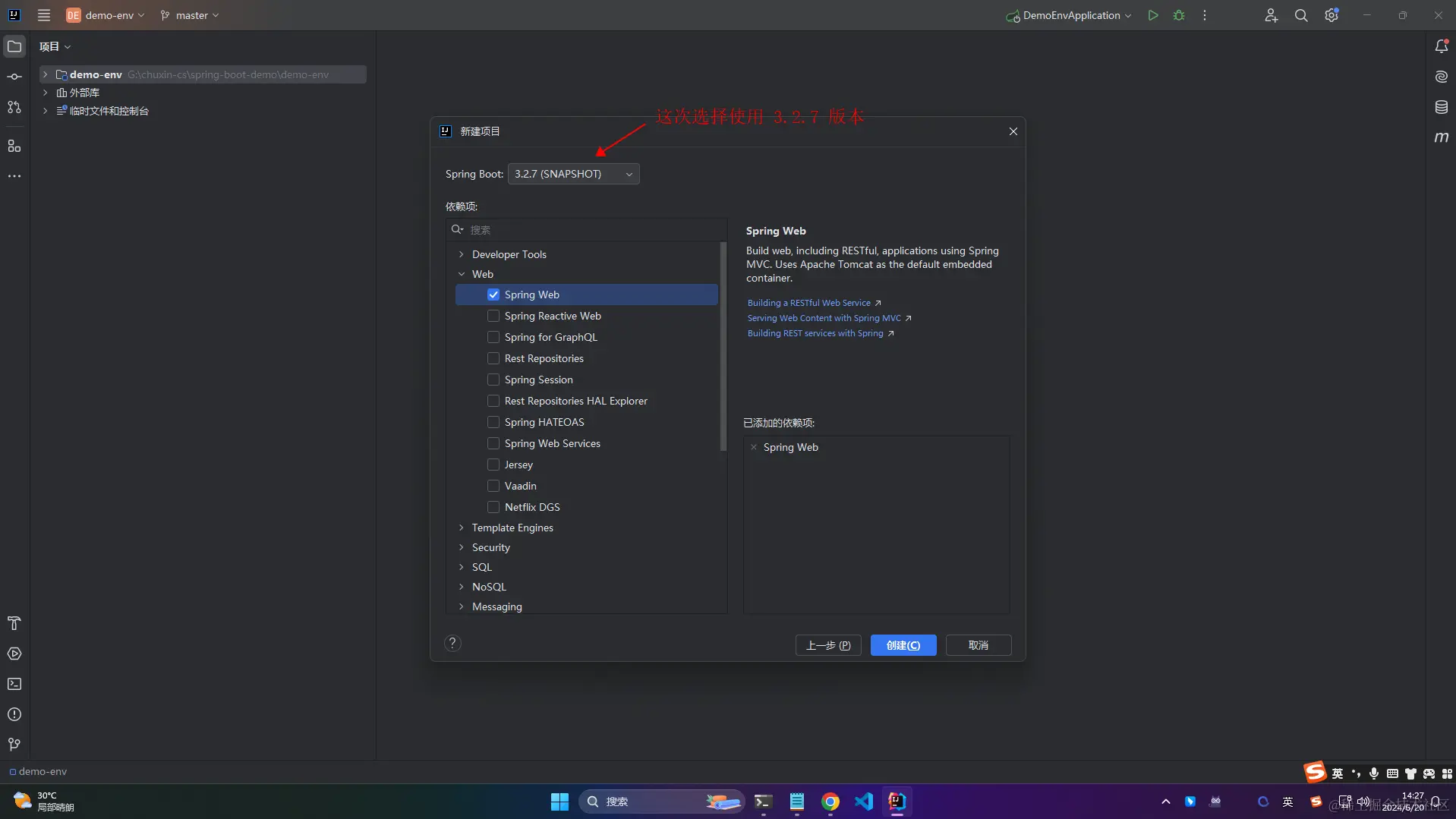Screen dimensions: 1456x819
Task: Open the Terminal tool window icon
Action: (14, 684)
